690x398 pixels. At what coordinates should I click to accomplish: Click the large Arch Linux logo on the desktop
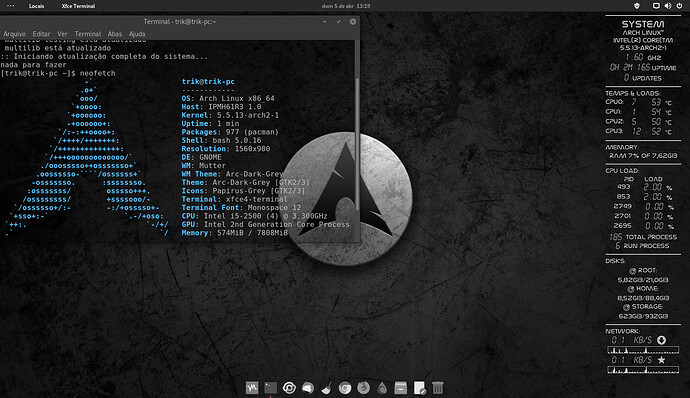pos(345,199)
